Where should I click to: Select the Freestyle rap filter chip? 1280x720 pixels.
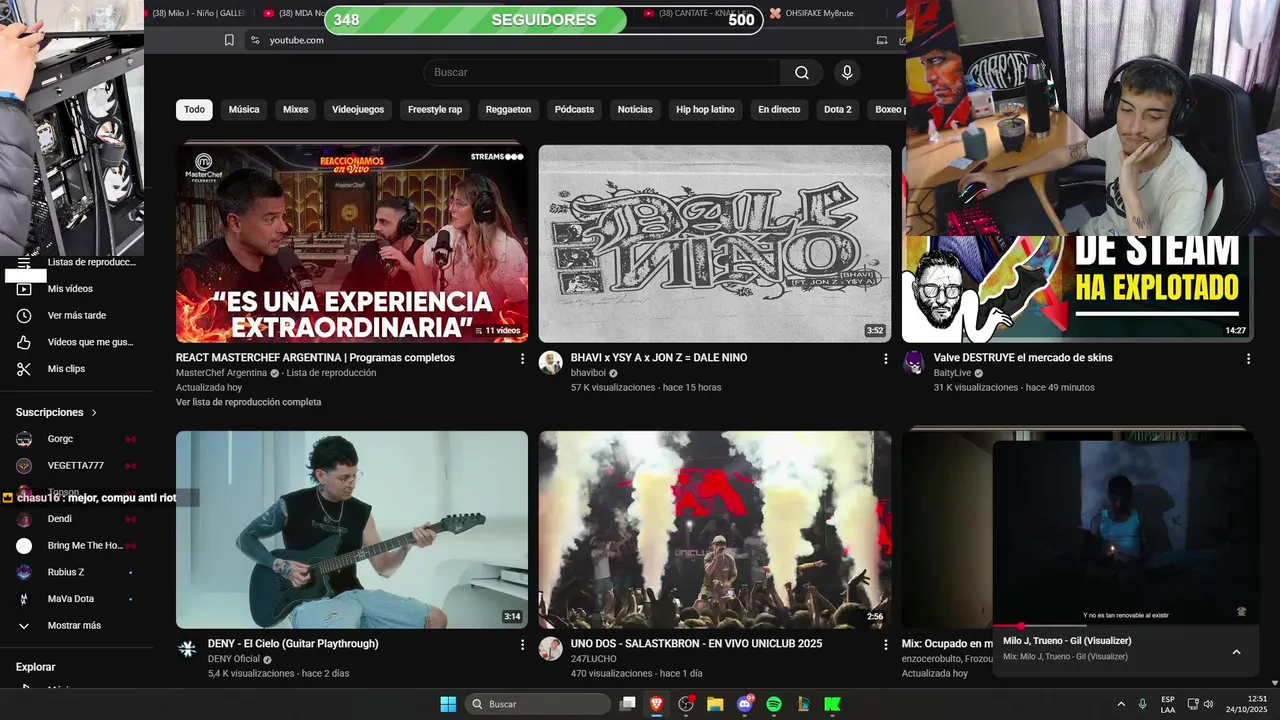(x=435, y=110)
